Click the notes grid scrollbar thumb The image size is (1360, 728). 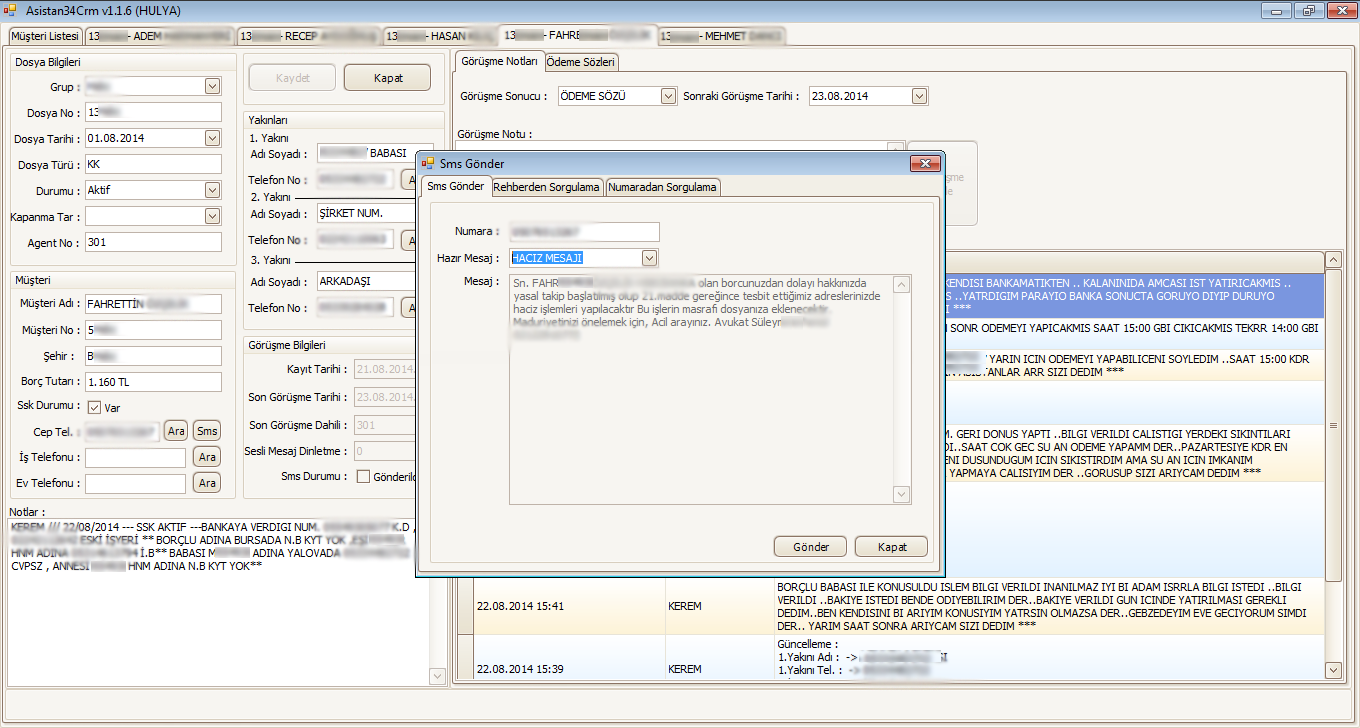click(x=1332, y=425)
